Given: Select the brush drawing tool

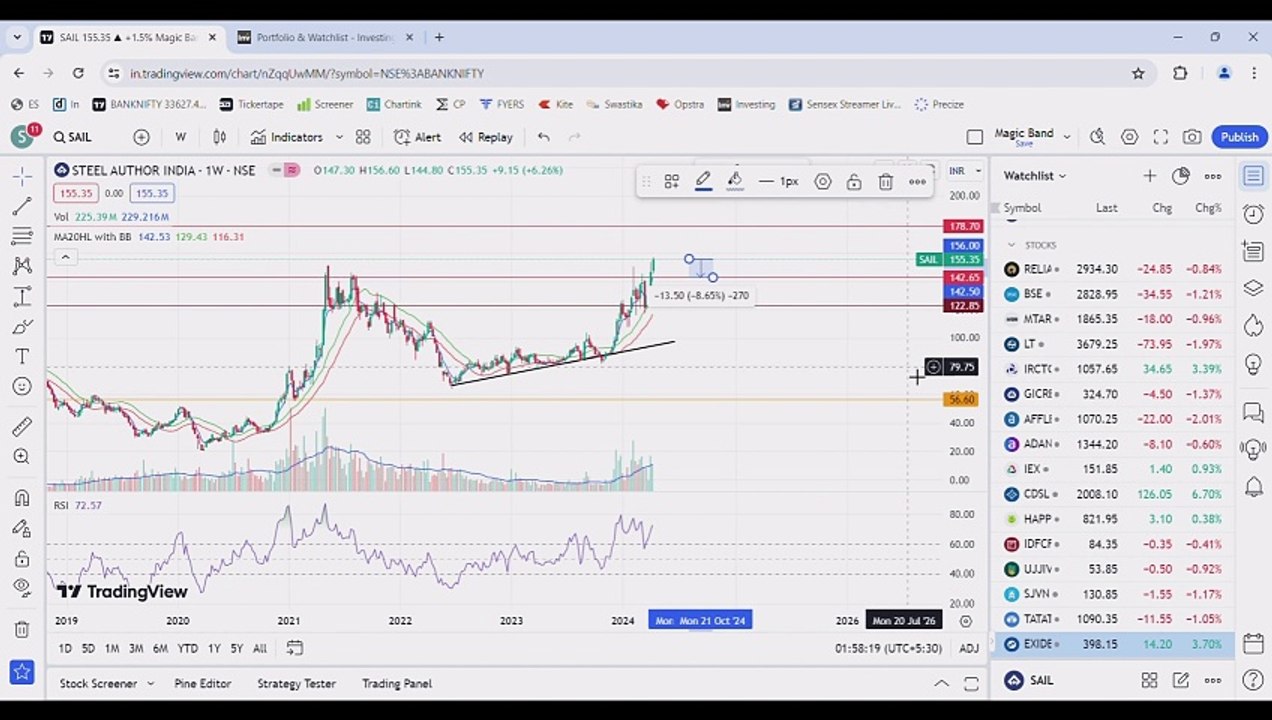Looking at the screenshot, I should (21, 327).
